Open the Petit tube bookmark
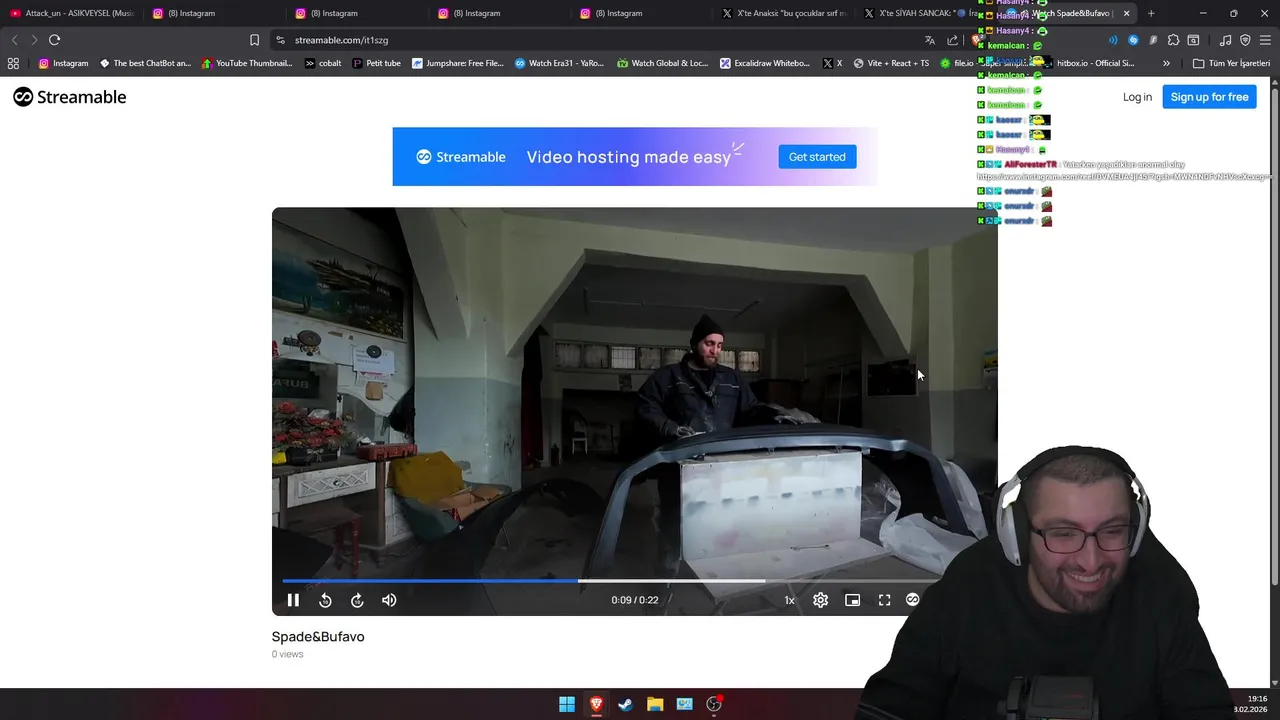 coord(376,63)
